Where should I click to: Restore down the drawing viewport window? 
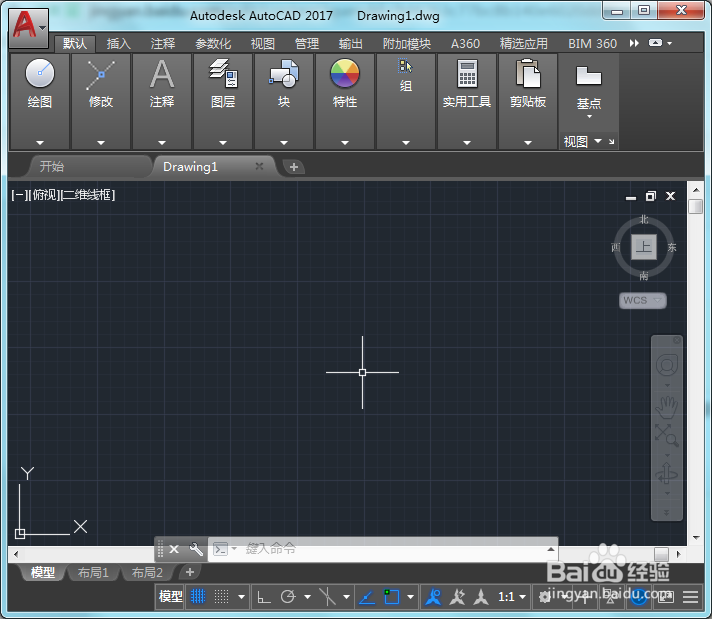[651, 196]
